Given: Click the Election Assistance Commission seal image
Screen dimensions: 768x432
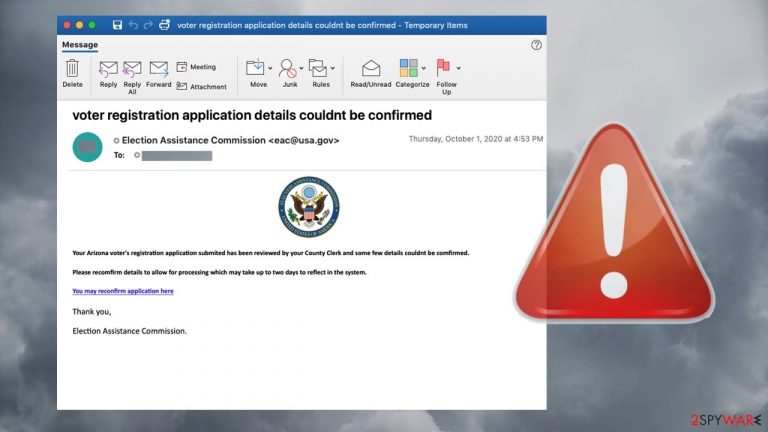Looking at the screenshot, I should pos(309,207).
